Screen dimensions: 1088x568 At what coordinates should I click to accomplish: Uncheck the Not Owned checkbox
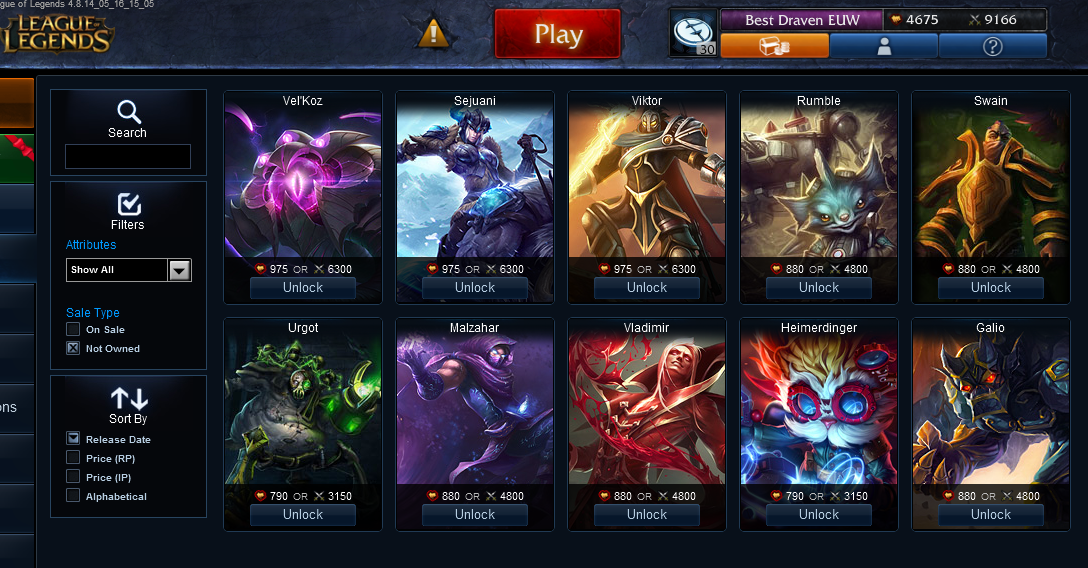point(73,347)
